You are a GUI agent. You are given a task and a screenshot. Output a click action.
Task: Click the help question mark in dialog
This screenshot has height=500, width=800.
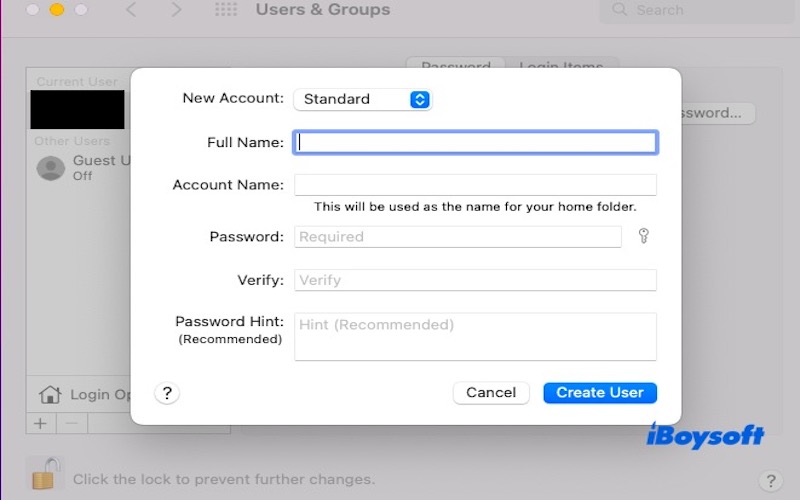[167, 393]
